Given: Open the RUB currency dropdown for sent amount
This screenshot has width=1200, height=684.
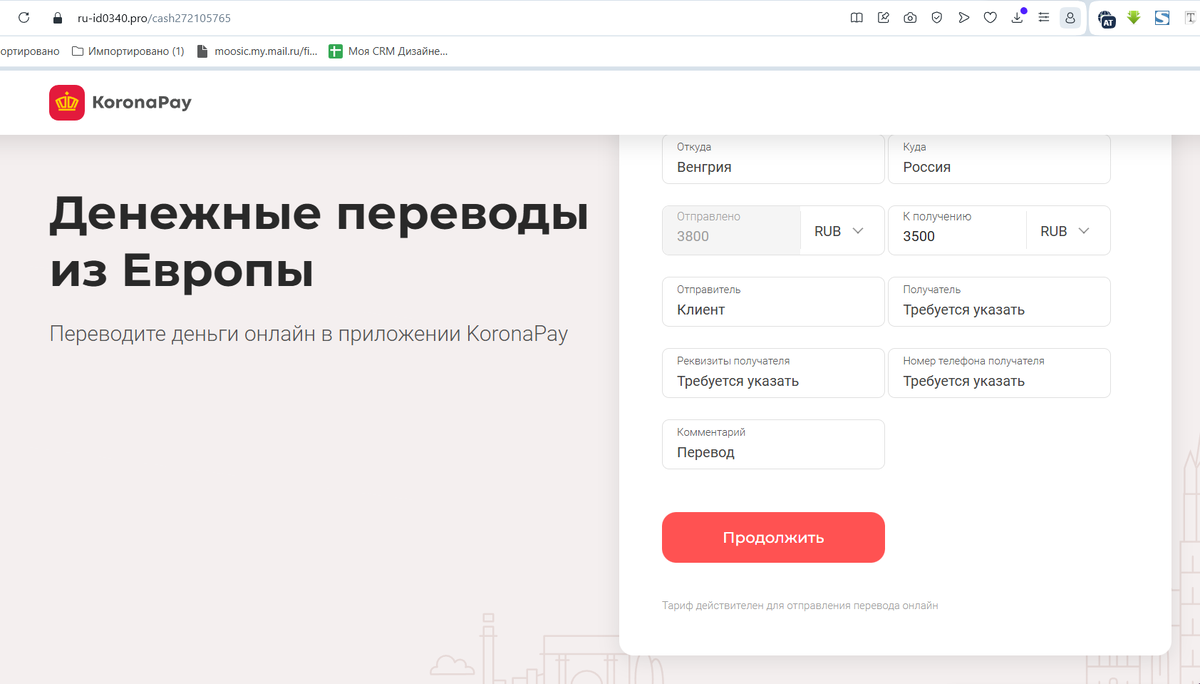Looking at the screenshot, I should pos(842,230).
